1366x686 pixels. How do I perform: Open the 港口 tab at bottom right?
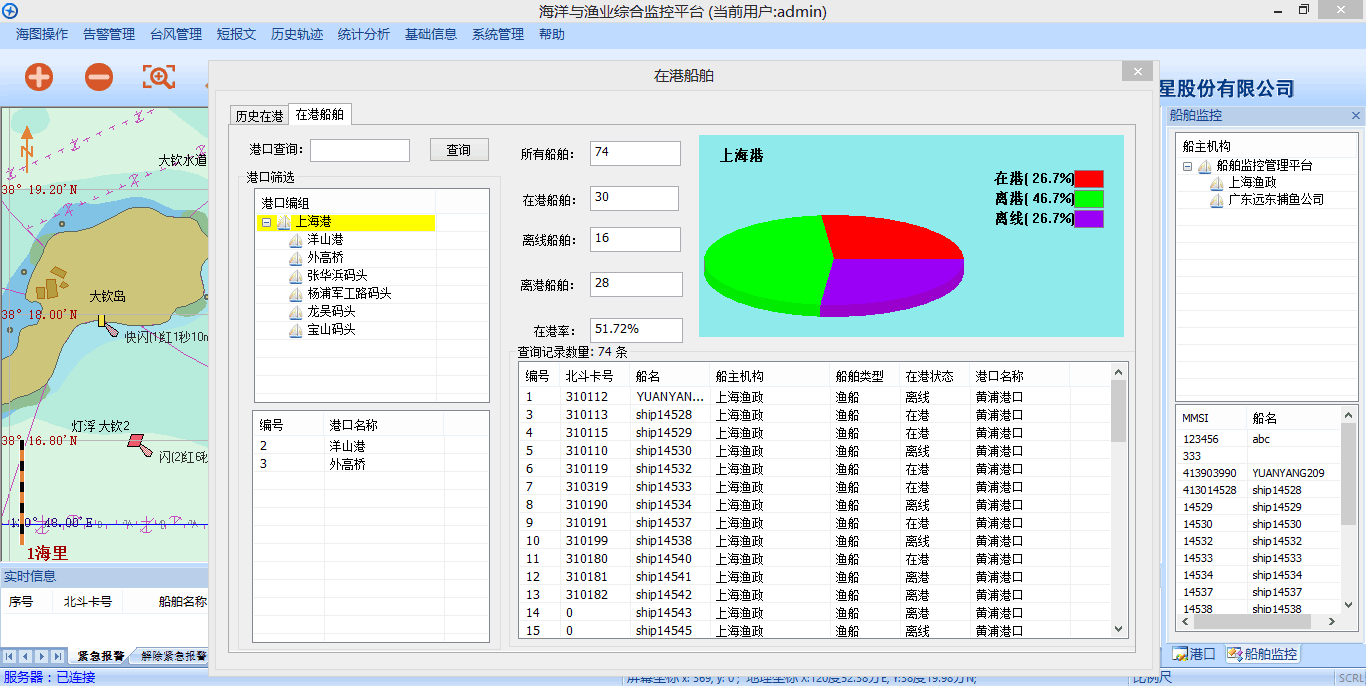click(x=1194, y=655)
